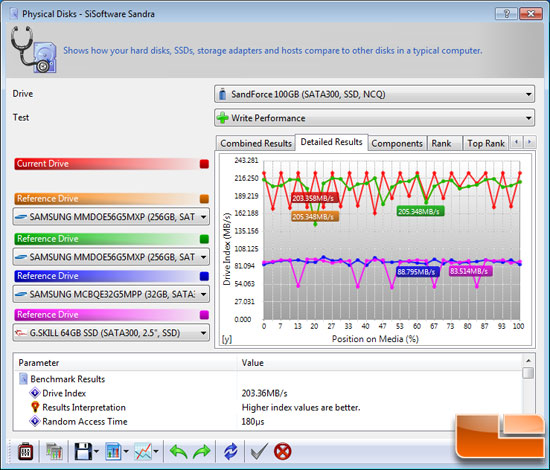Click the stethoscope disk module icon
This screenshot has height=470, width=550.
pos(33,49)
